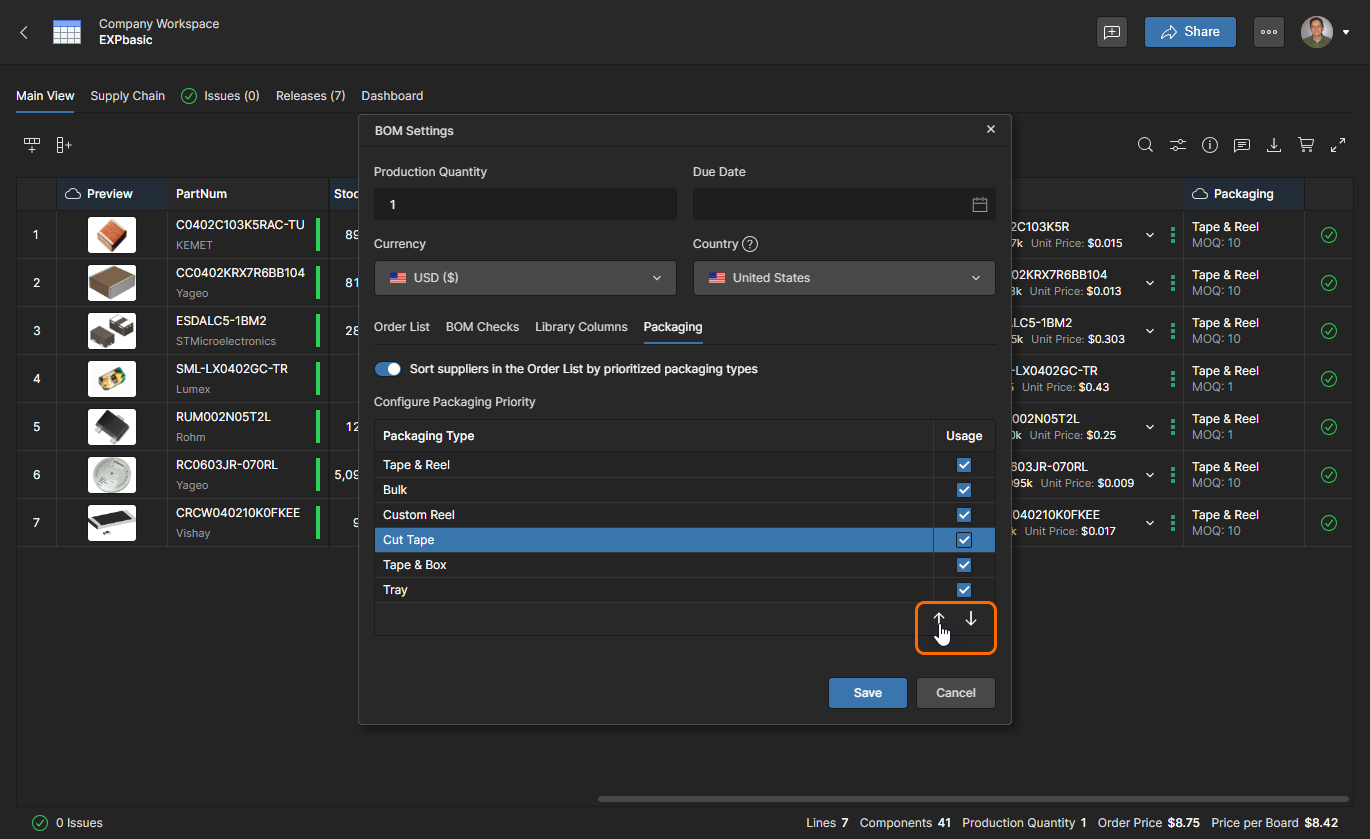This screenshot has height=839, width=1370.
Task: Click the Save button
Action: click(867, 693)
